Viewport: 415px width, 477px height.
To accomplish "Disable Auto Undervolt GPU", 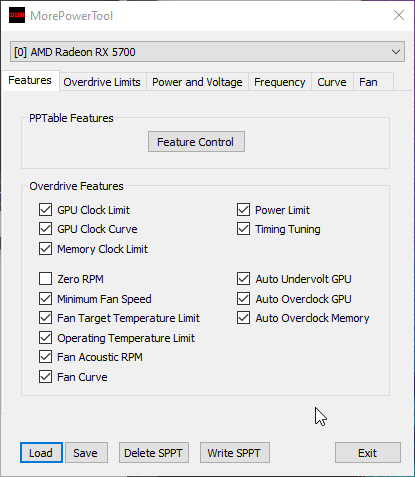I will 243,279.
